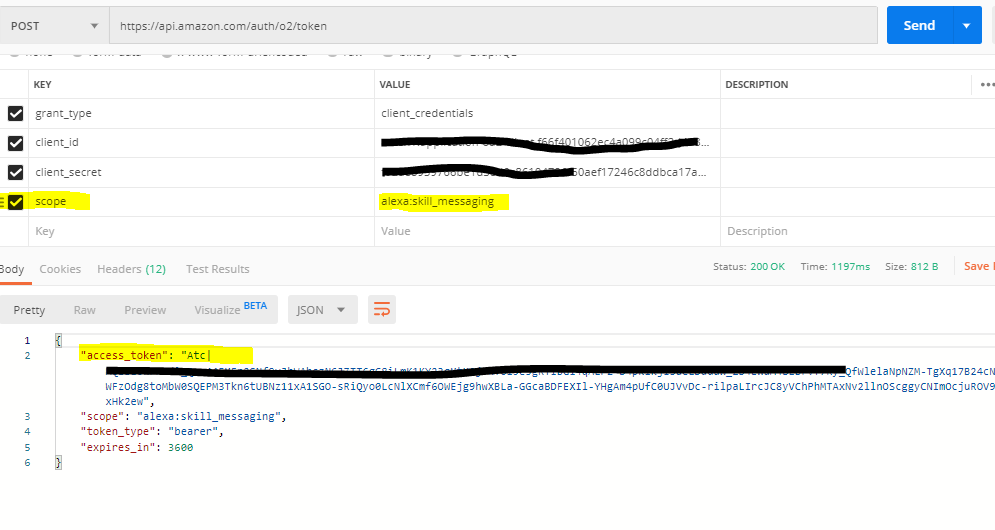Click the KEY column header
Image resolution: width=995 pixels, height=530 pixels.
pos(43,84)
